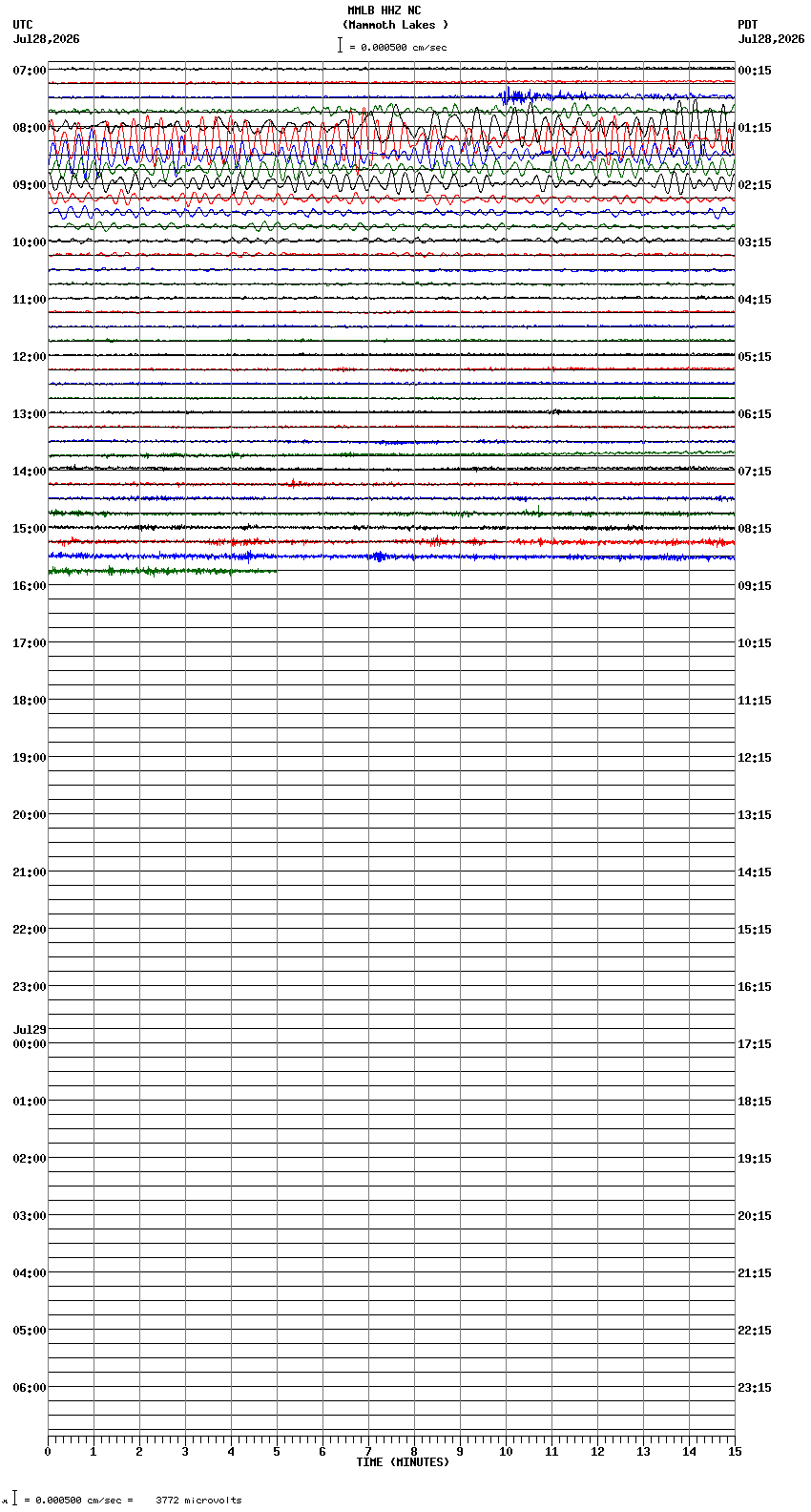This screenshot has width=811, height=1512.
Task: Click the 15:15 PDT row label
Action: tap(755, 930)
